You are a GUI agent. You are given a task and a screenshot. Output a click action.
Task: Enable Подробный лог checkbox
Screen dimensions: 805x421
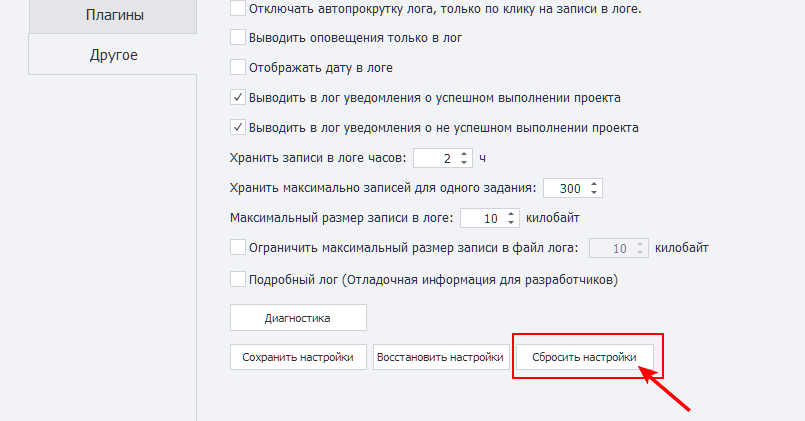coord(238,279)
